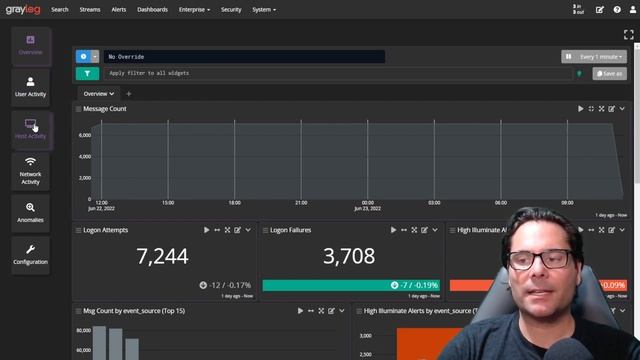This screenshot has width=640, height=360.
Task: Click the scratchpad edit icon in the top bar
Action: point(600,9)
